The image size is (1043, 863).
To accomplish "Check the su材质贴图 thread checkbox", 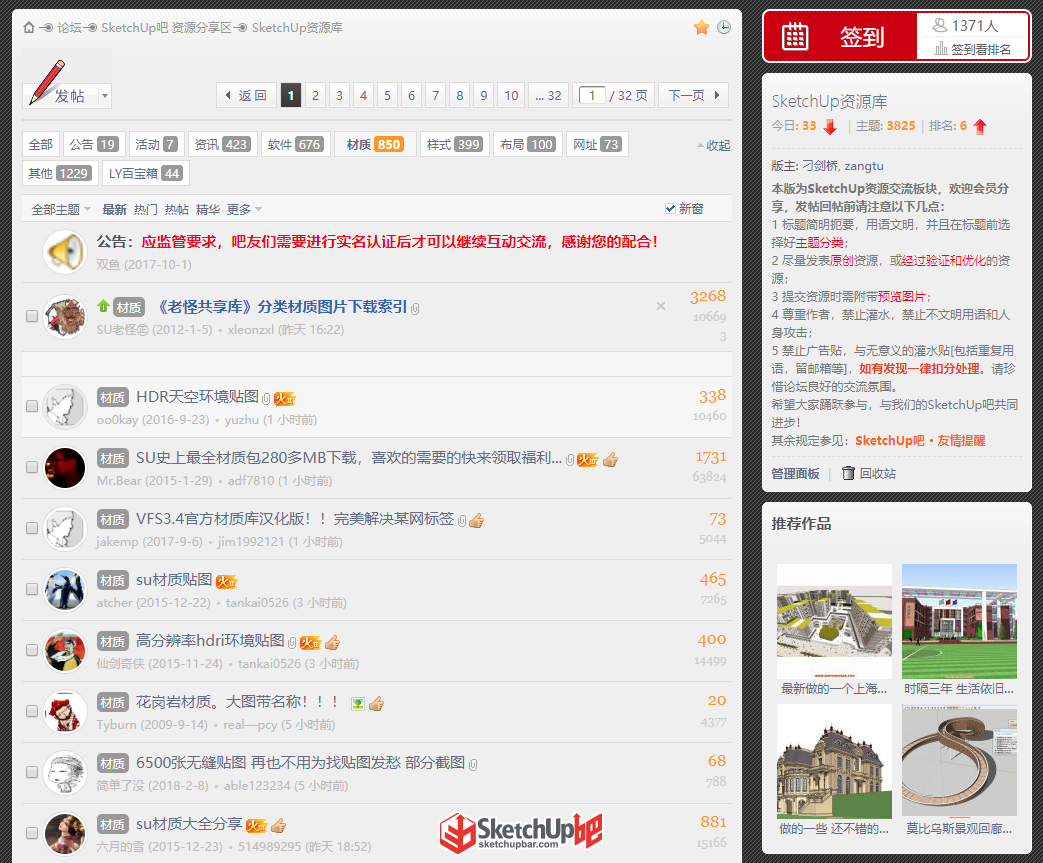I will point(32,589).
